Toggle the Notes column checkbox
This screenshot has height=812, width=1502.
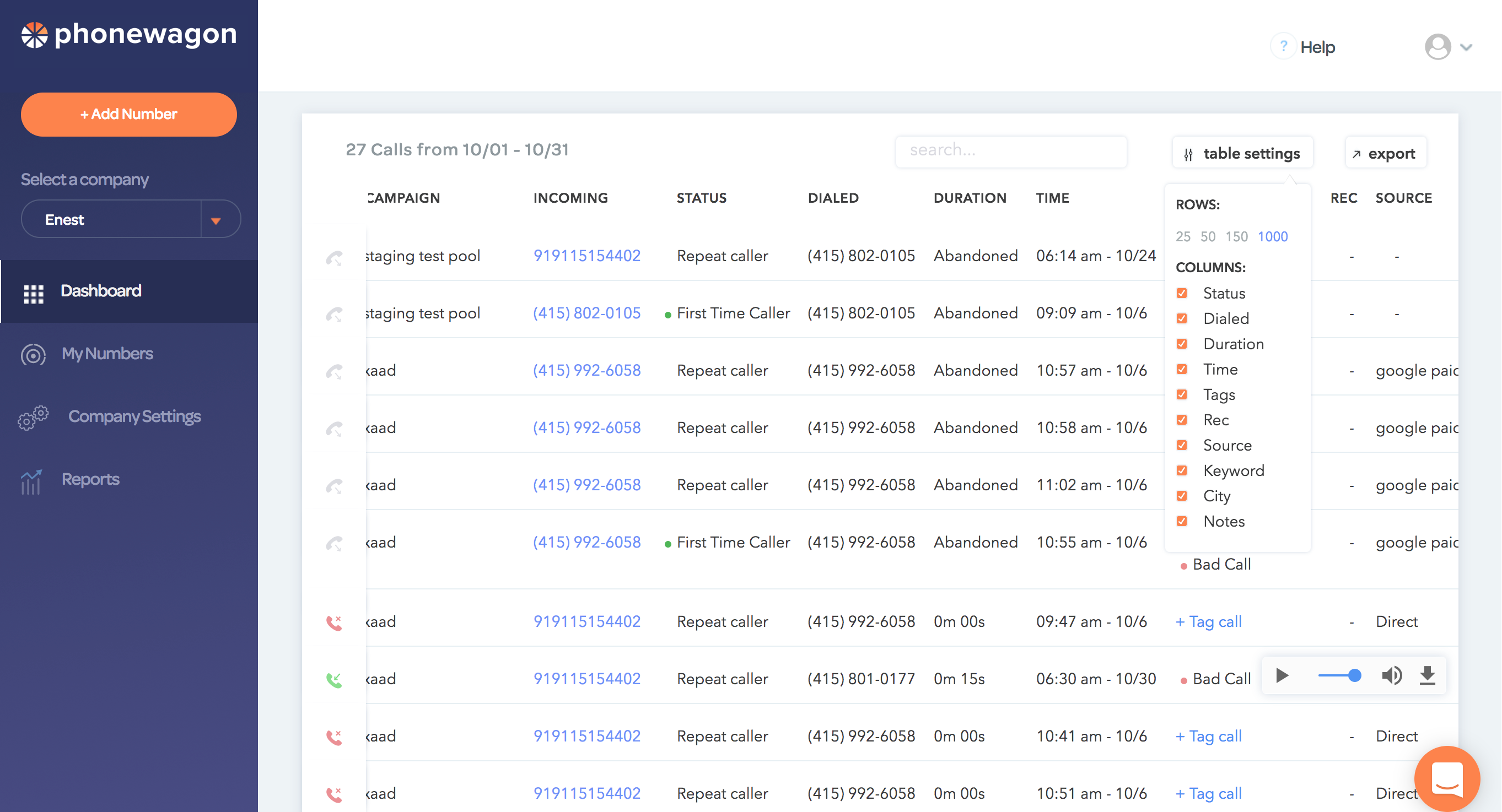tap(1182, 521)
